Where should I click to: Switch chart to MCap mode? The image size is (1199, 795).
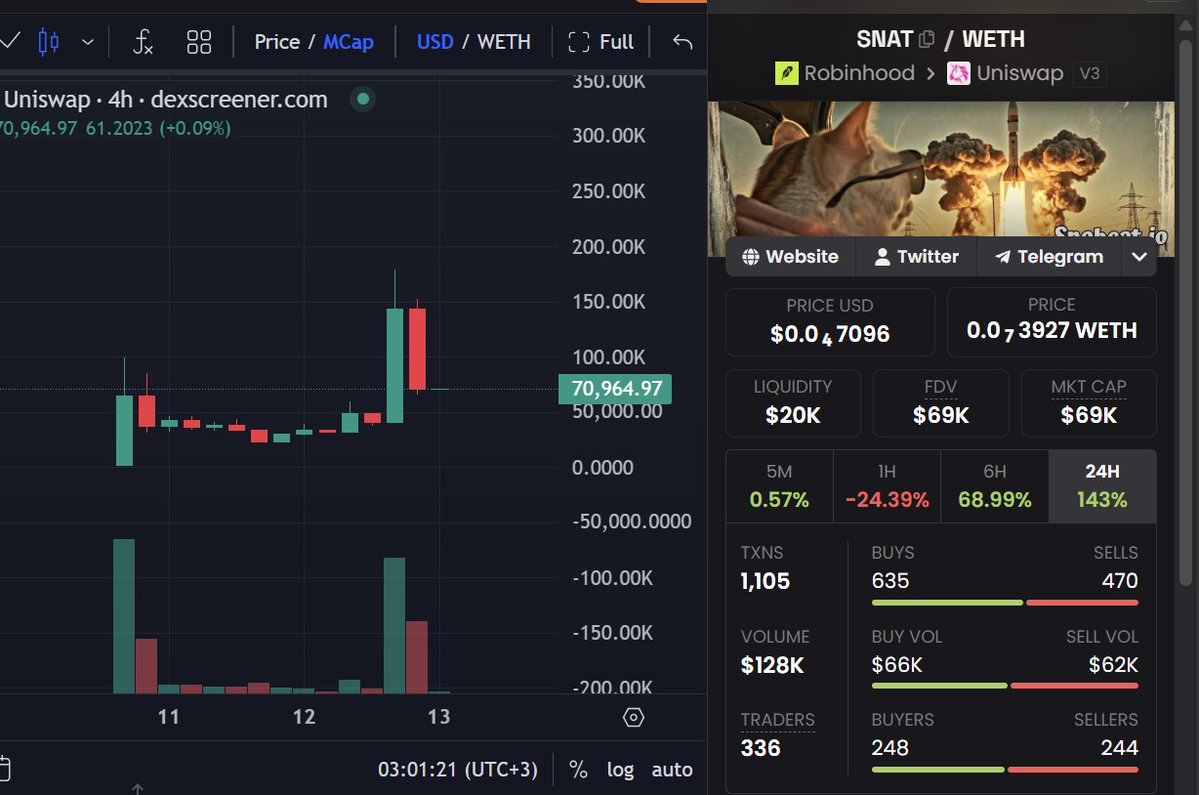348,42
